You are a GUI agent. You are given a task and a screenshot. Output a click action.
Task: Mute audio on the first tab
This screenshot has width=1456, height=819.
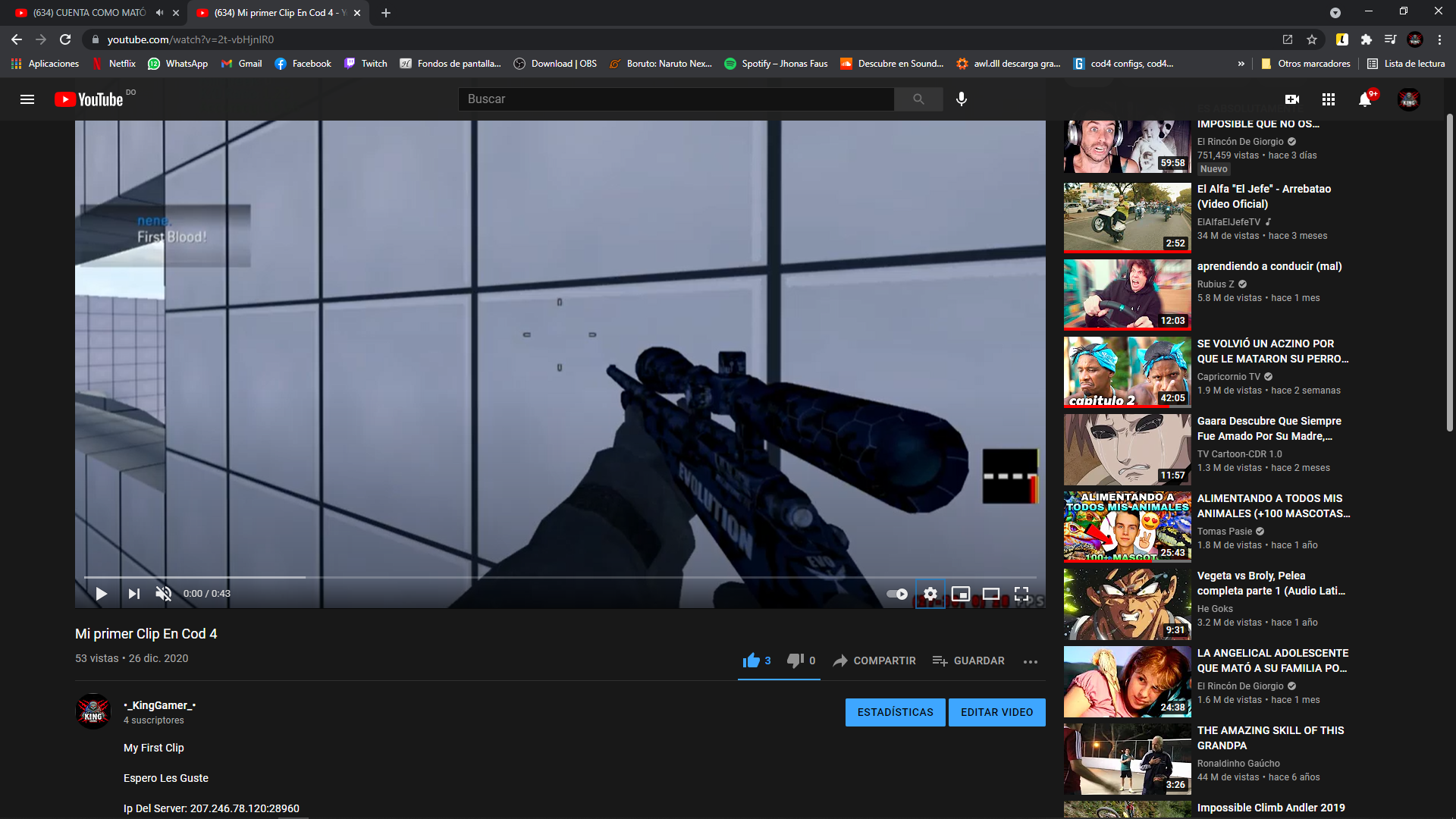click(x=159, y=13)
